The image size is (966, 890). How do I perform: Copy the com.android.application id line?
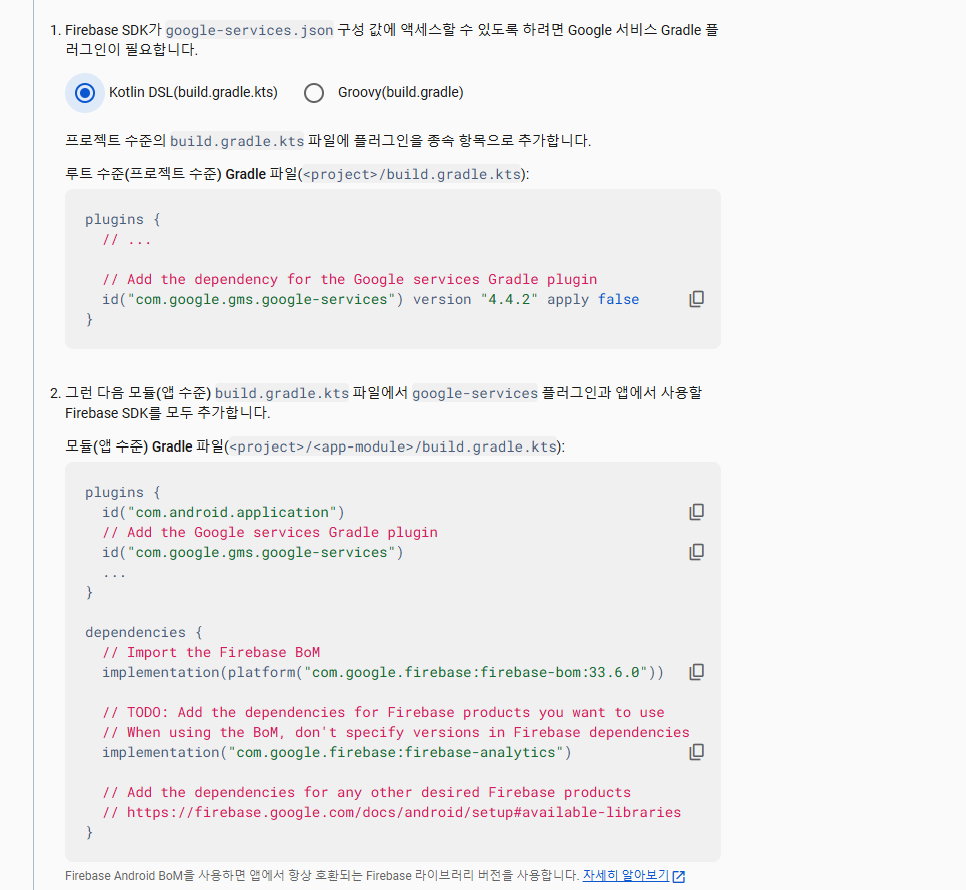point(697,512)
